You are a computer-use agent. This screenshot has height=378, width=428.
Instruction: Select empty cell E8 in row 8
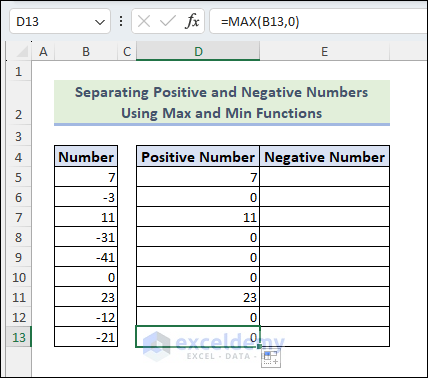click(324, 237)
